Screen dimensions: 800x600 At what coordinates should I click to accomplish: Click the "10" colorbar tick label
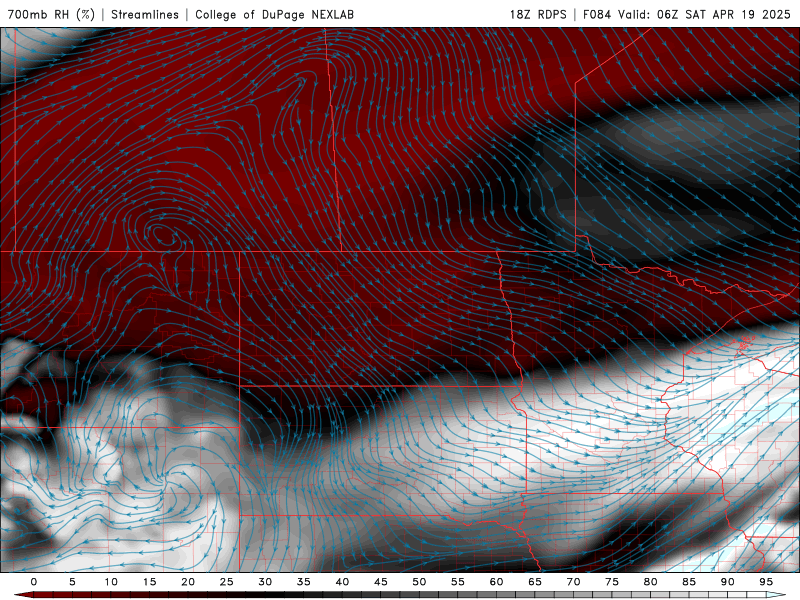111,582
